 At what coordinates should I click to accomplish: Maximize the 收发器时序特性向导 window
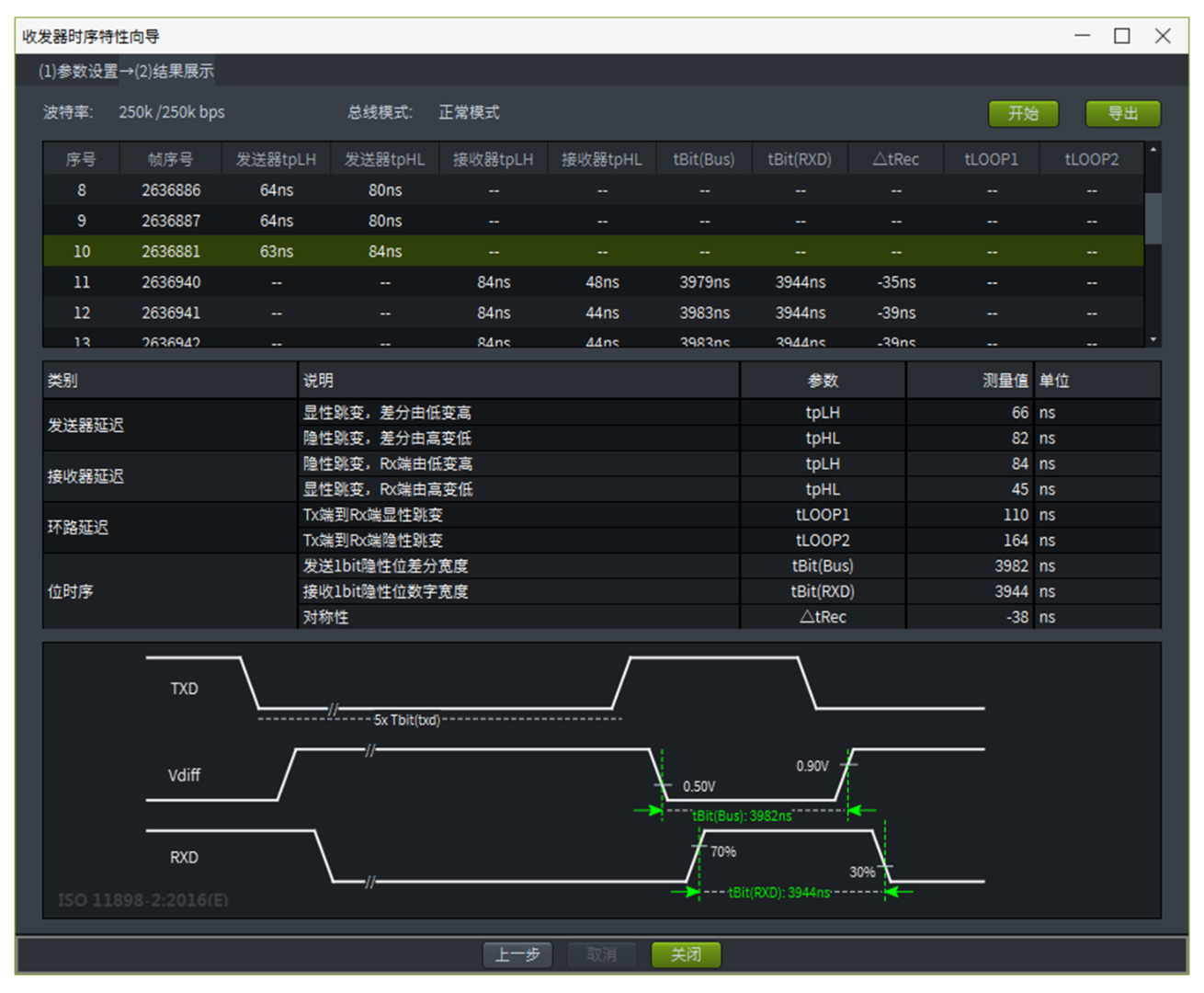click(1121, 36)
